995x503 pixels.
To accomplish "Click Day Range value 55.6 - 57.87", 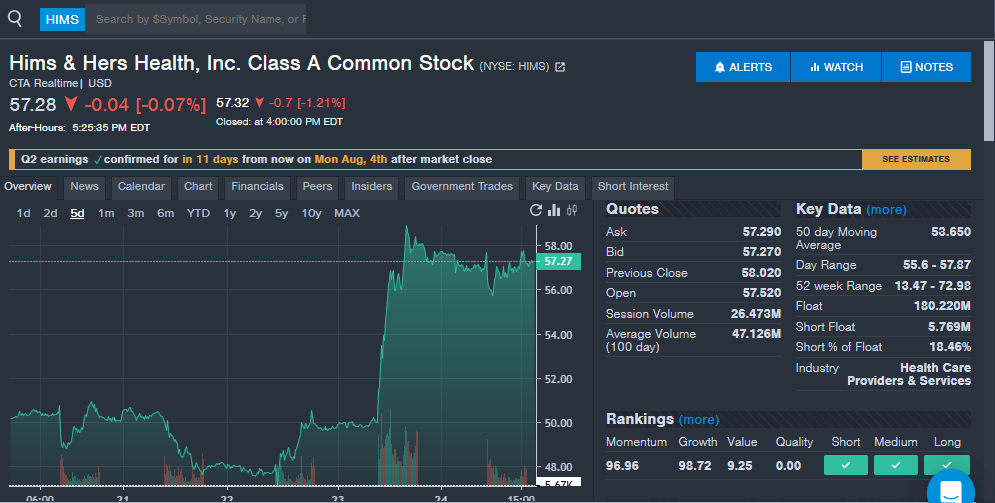I will [937, 265].
